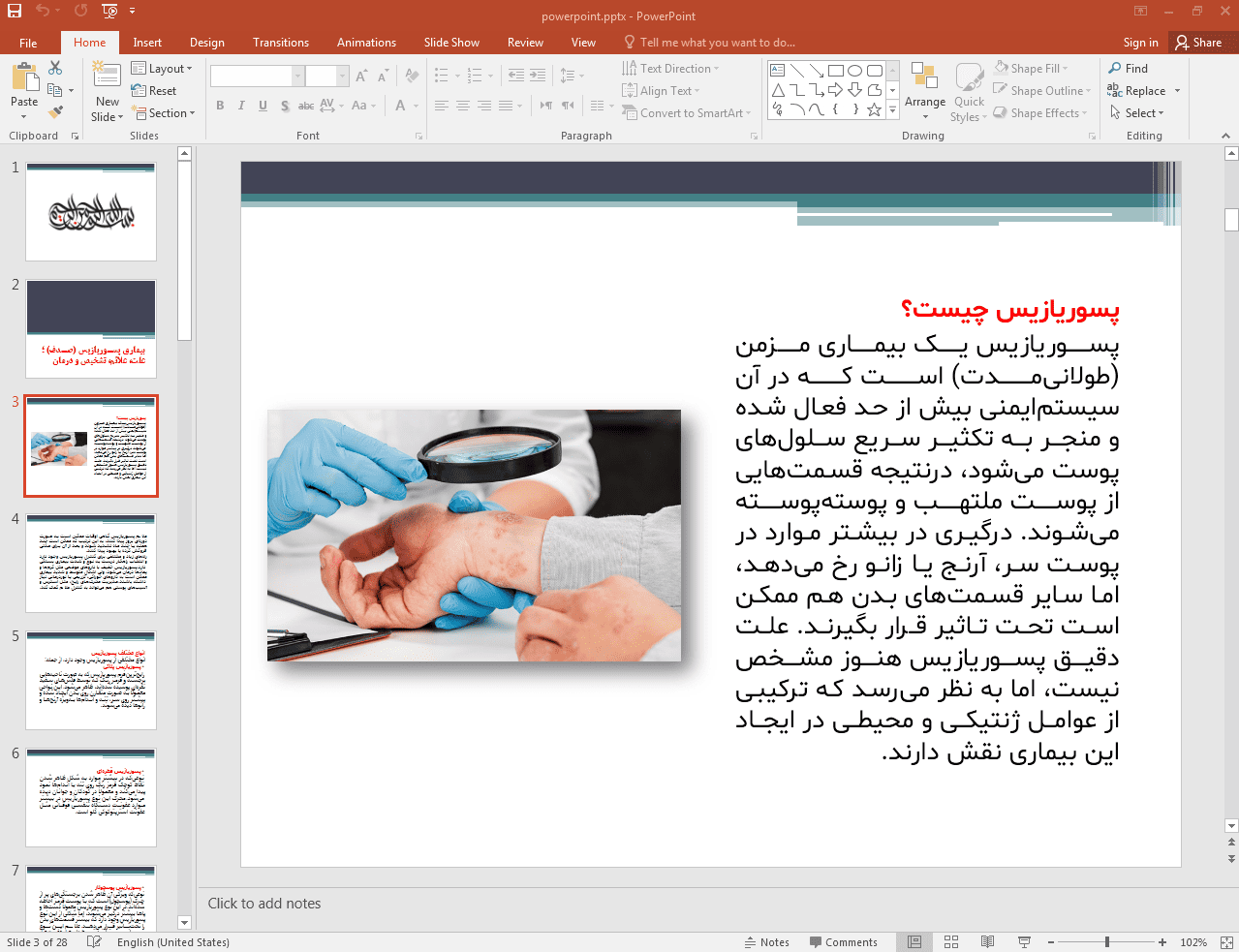Viewport: 1239px width, 952px height.
Task: Open Slide Sorter view from status bar
Action: (x=951, y=942)
